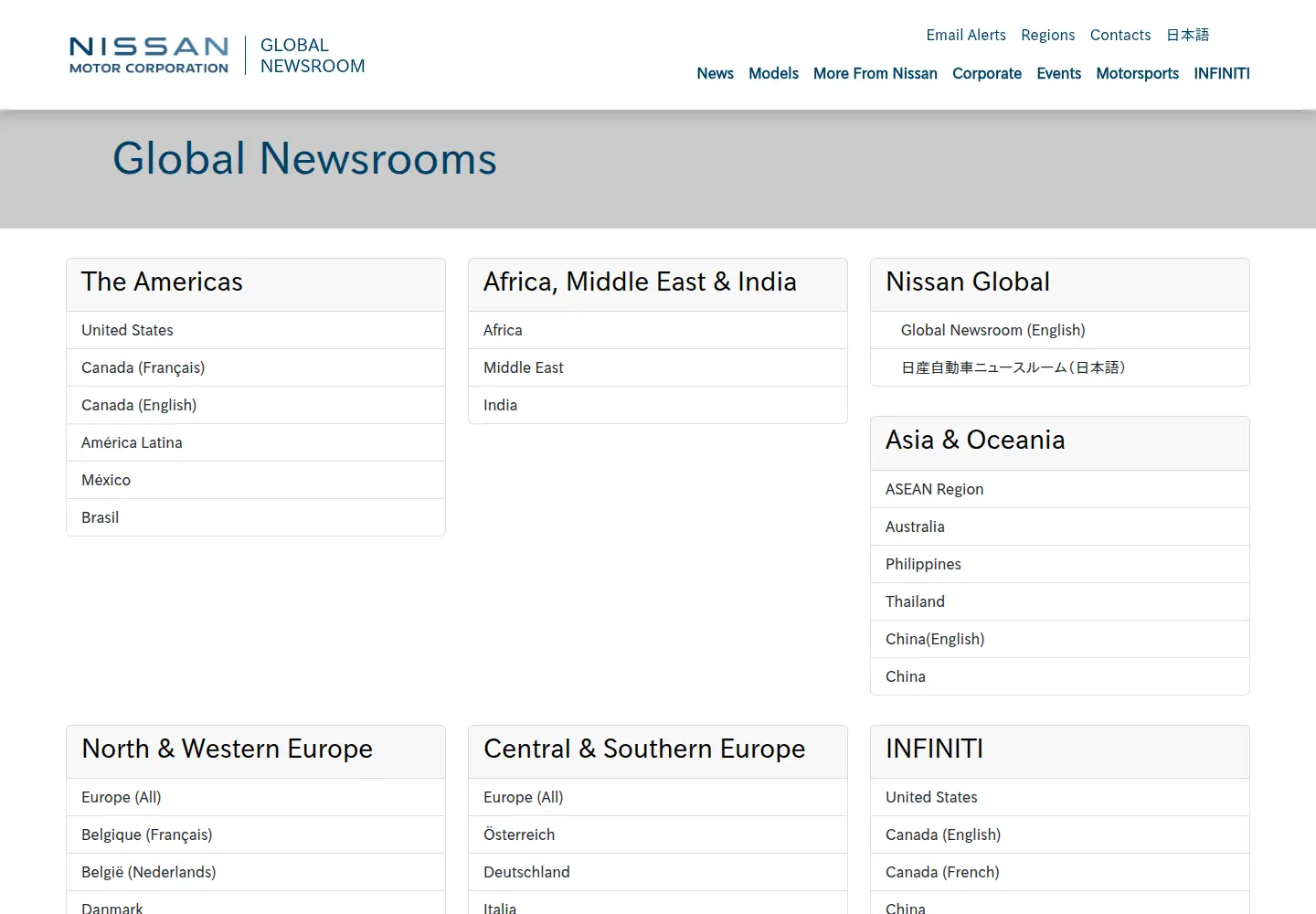This screenshot has height=914, width=1316.
Task: Open Canada (French) INFINITI newsroom
Action: 1060,872
